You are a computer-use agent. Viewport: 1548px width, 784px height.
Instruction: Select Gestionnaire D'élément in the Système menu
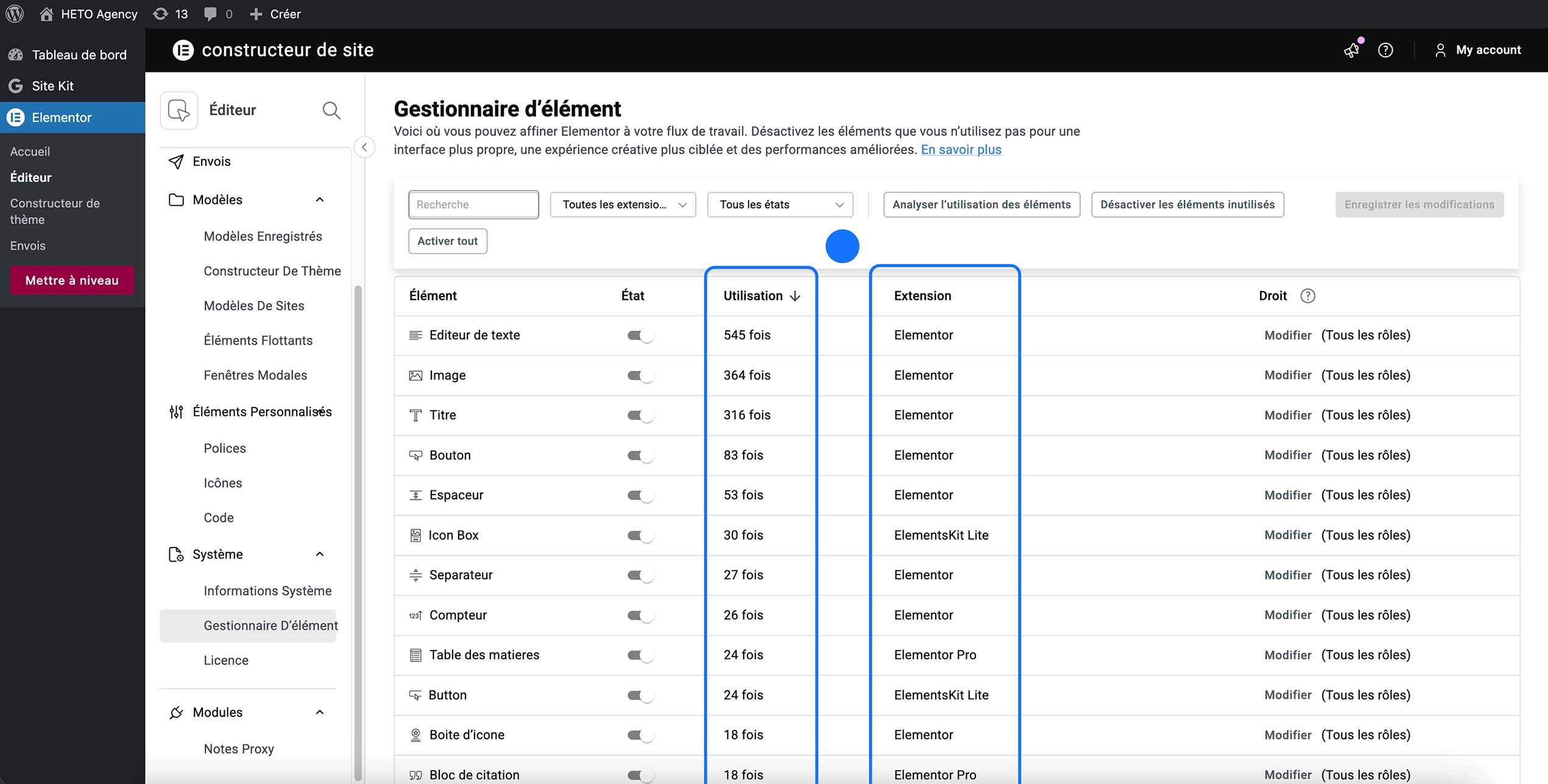coord(270,625)
